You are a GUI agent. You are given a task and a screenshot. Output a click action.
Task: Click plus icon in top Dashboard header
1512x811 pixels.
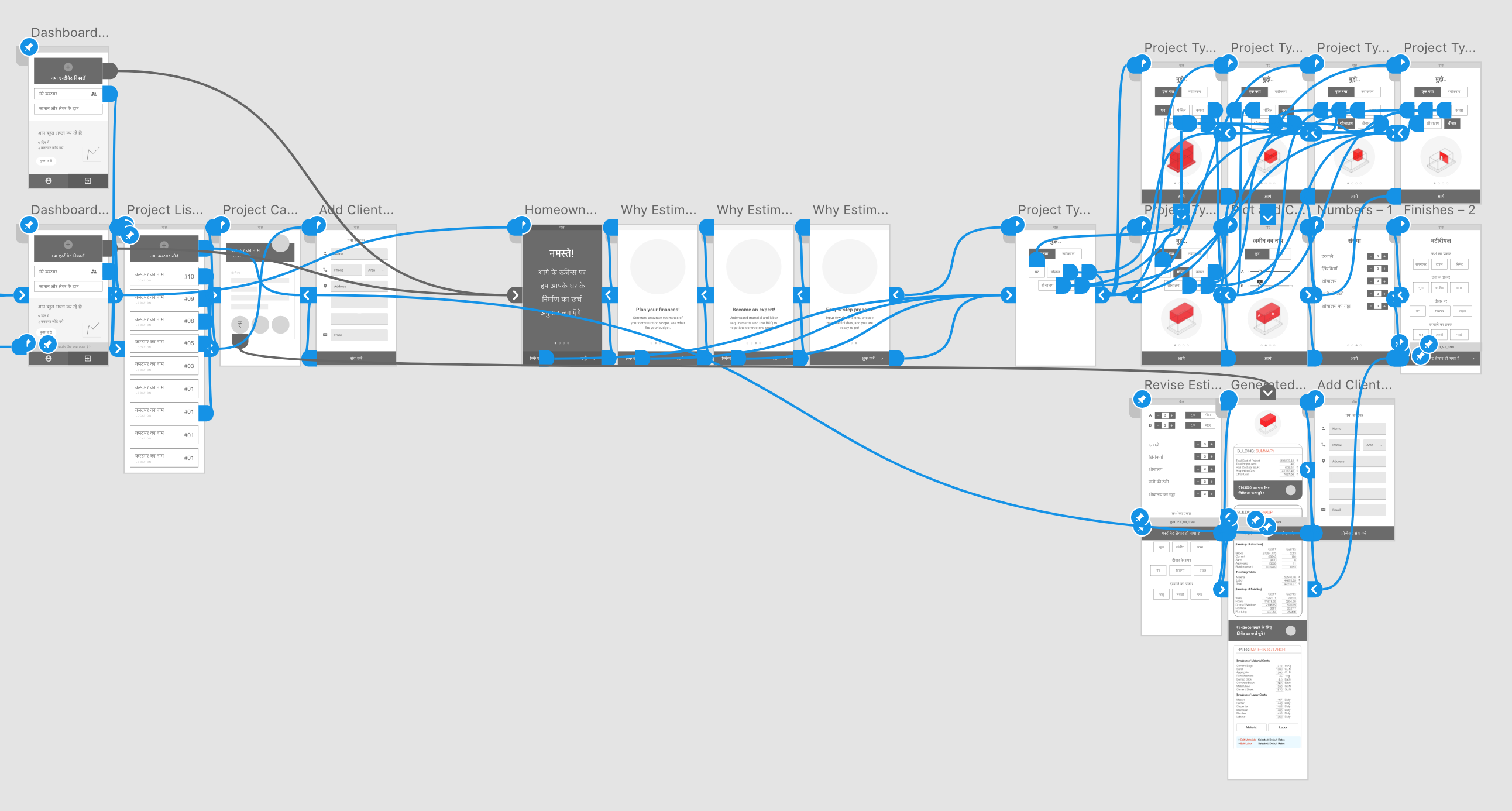pos(68,67)
